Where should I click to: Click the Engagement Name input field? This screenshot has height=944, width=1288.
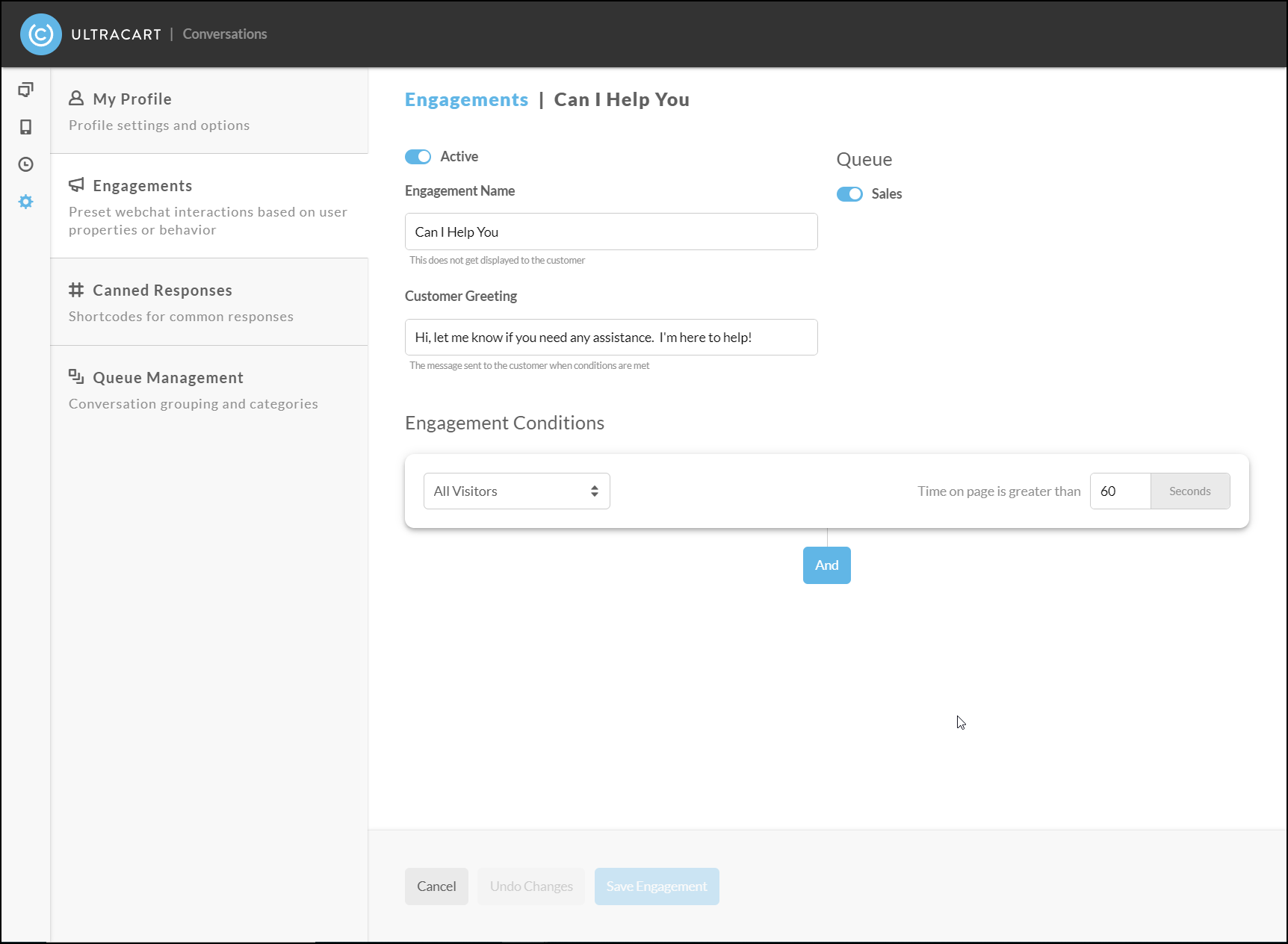(611, 232)
